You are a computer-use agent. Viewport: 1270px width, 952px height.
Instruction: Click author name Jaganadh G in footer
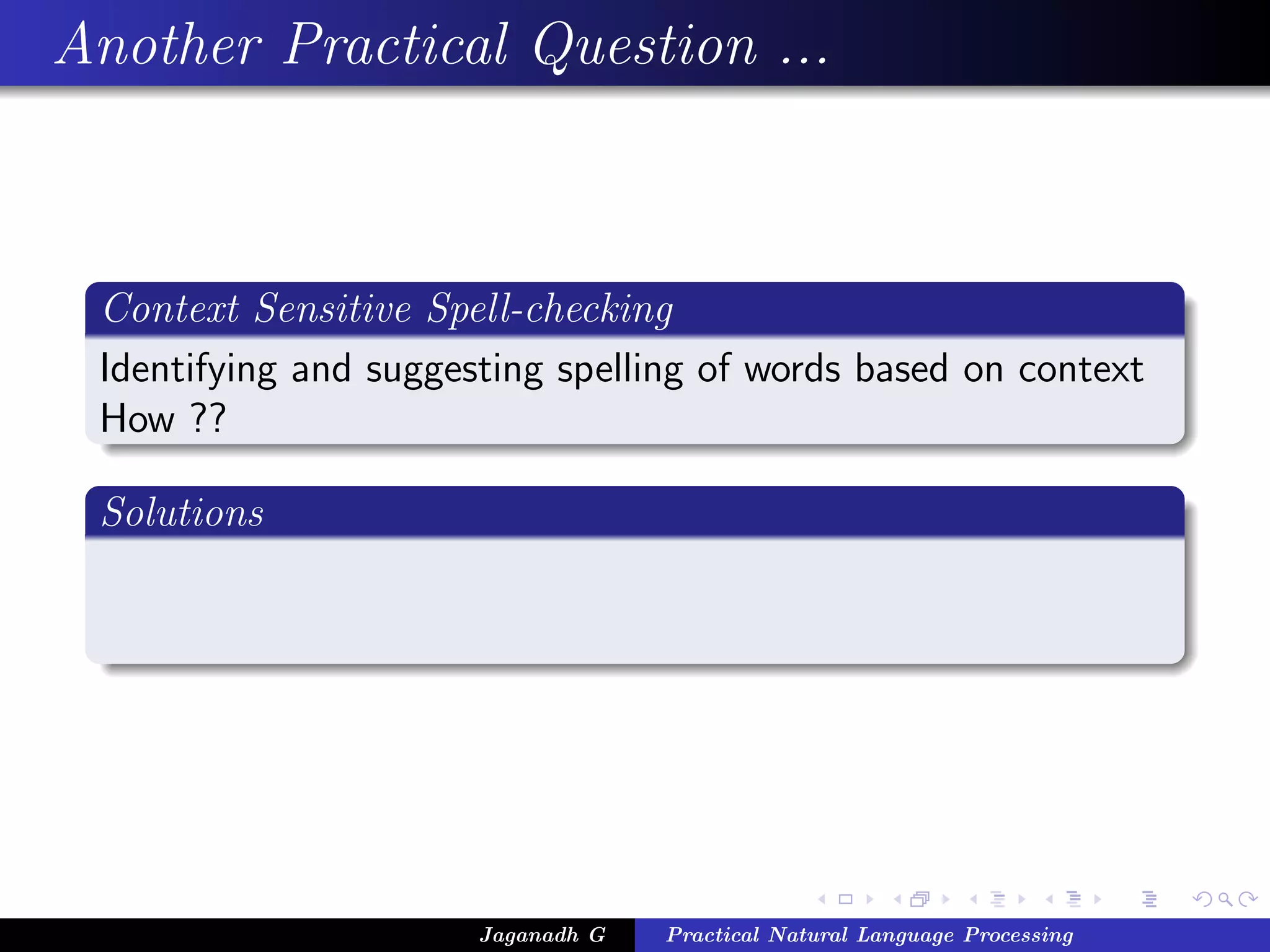tap(543, 935)
